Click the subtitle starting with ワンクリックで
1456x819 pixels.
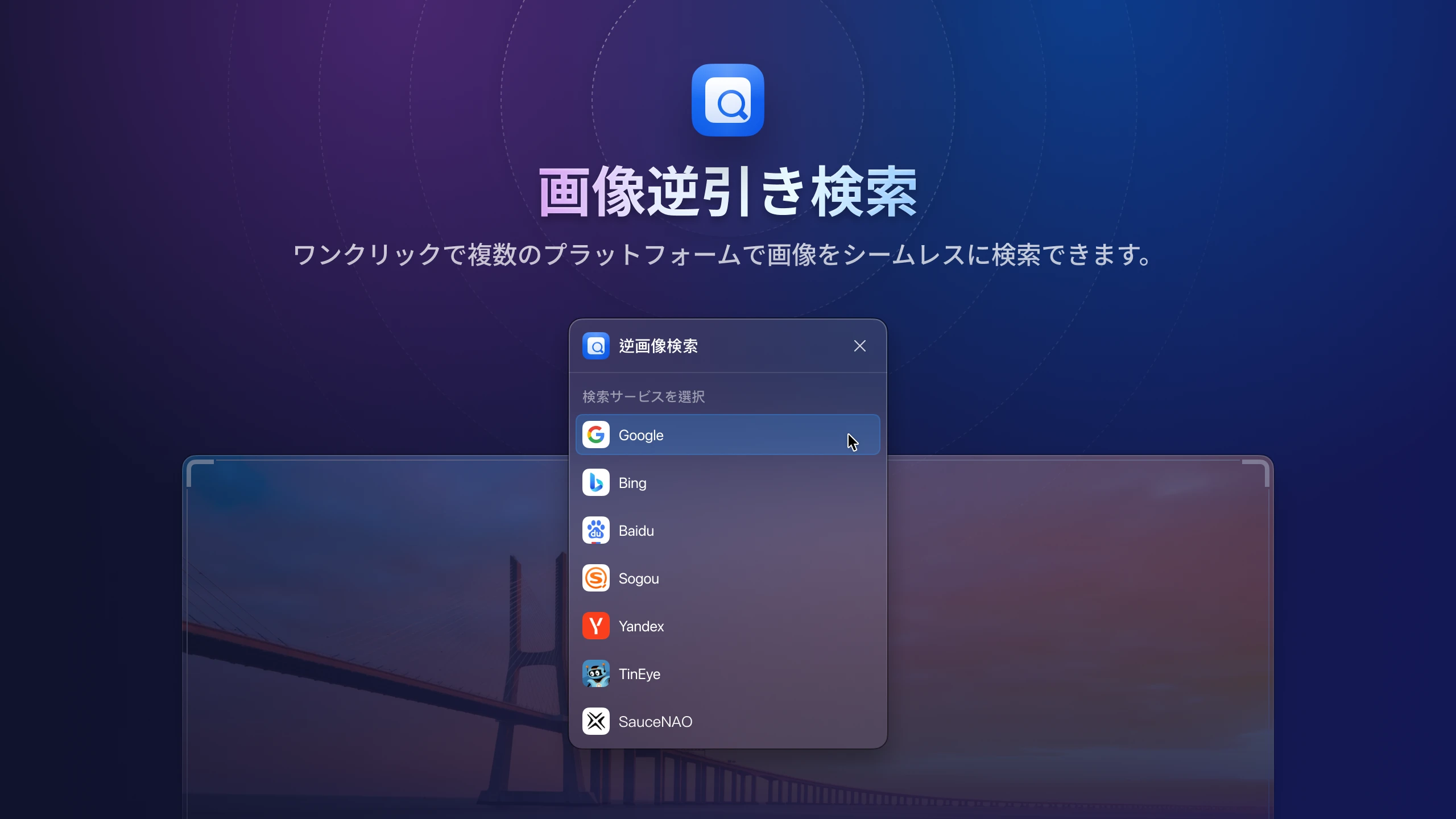[723, 254]
